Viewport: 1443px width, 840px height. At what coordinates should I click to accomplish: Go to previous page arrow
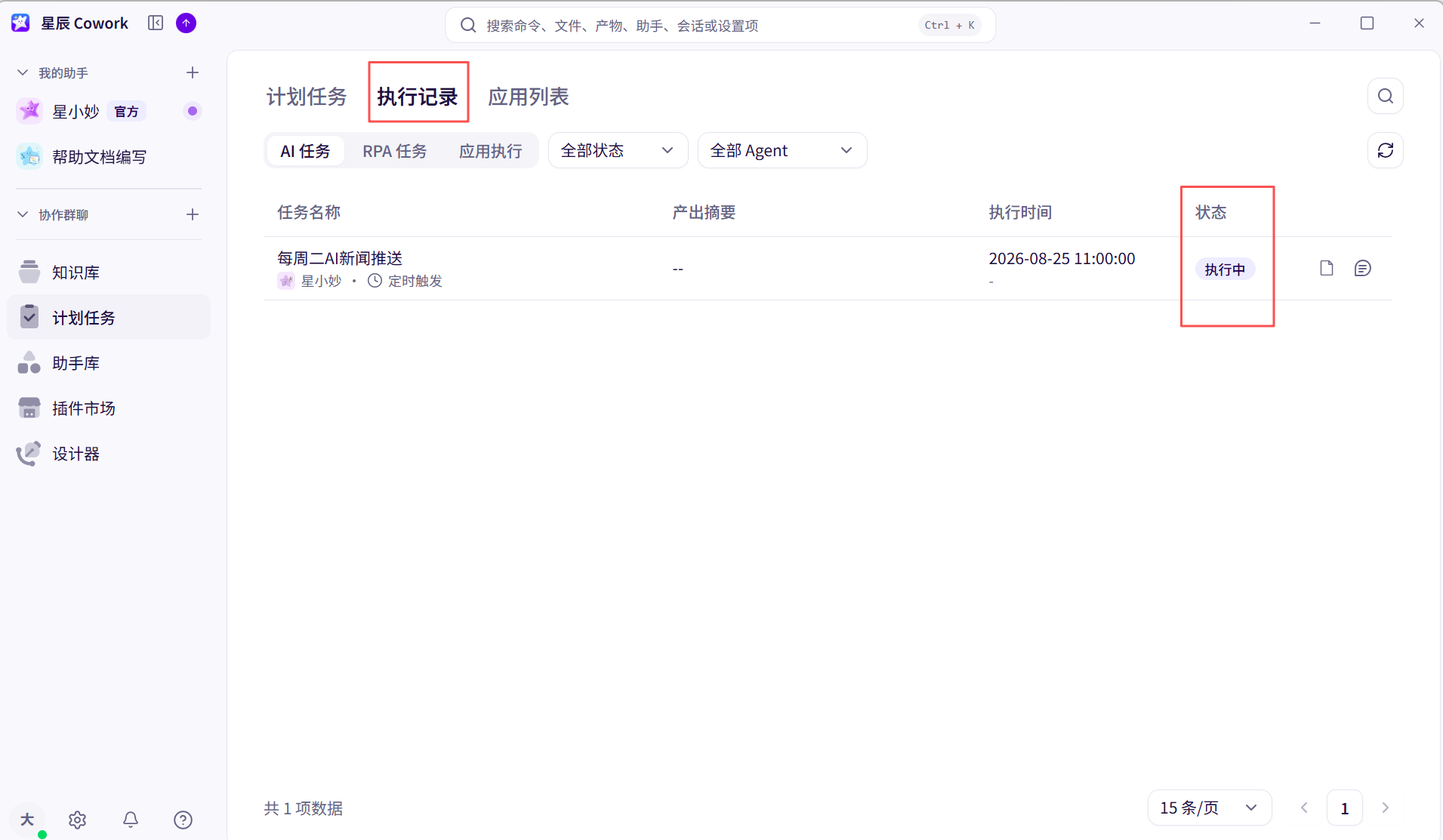1304,808
